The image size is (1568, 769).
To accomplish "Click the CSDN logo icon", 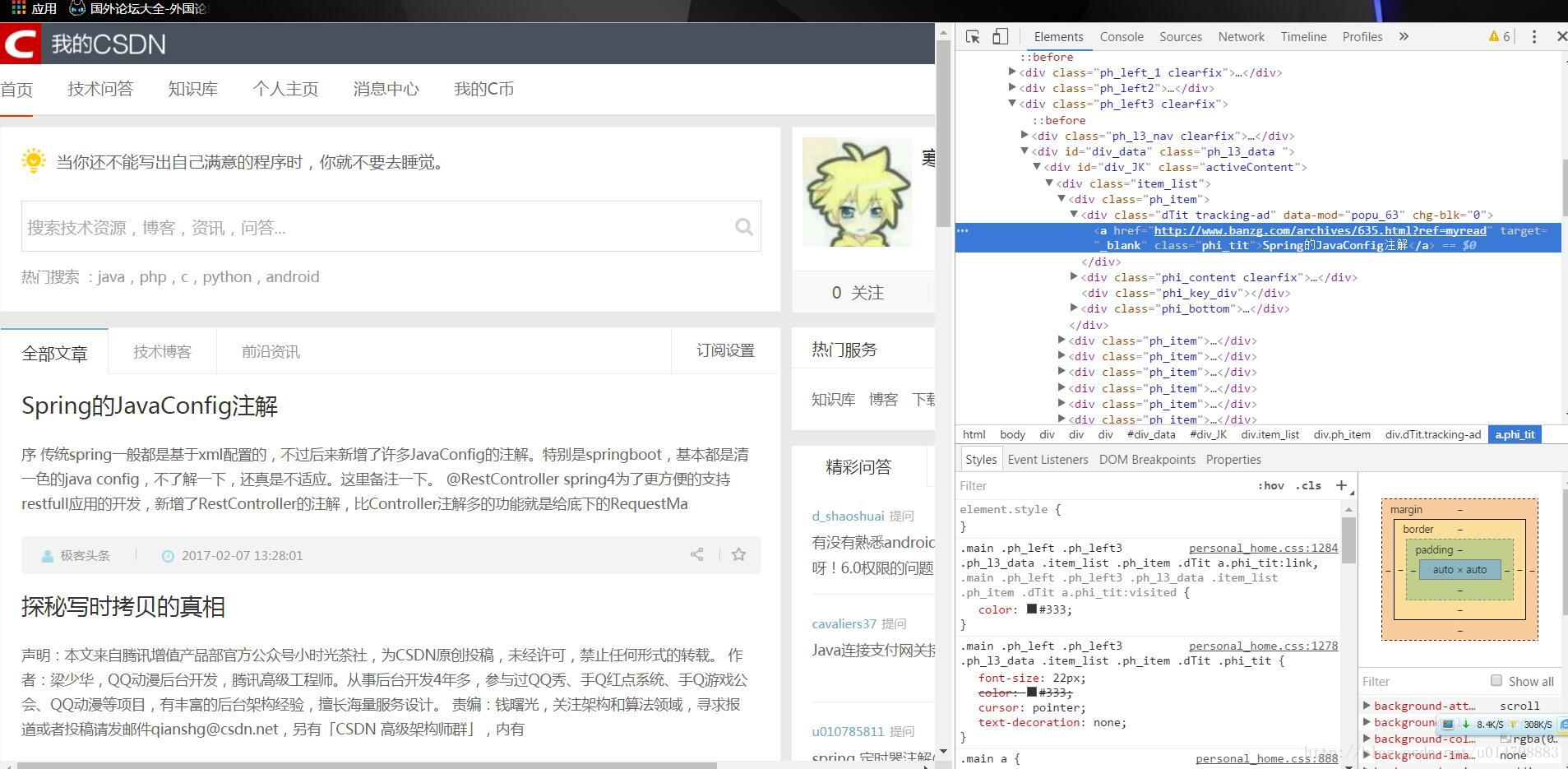I will (20, 44).
